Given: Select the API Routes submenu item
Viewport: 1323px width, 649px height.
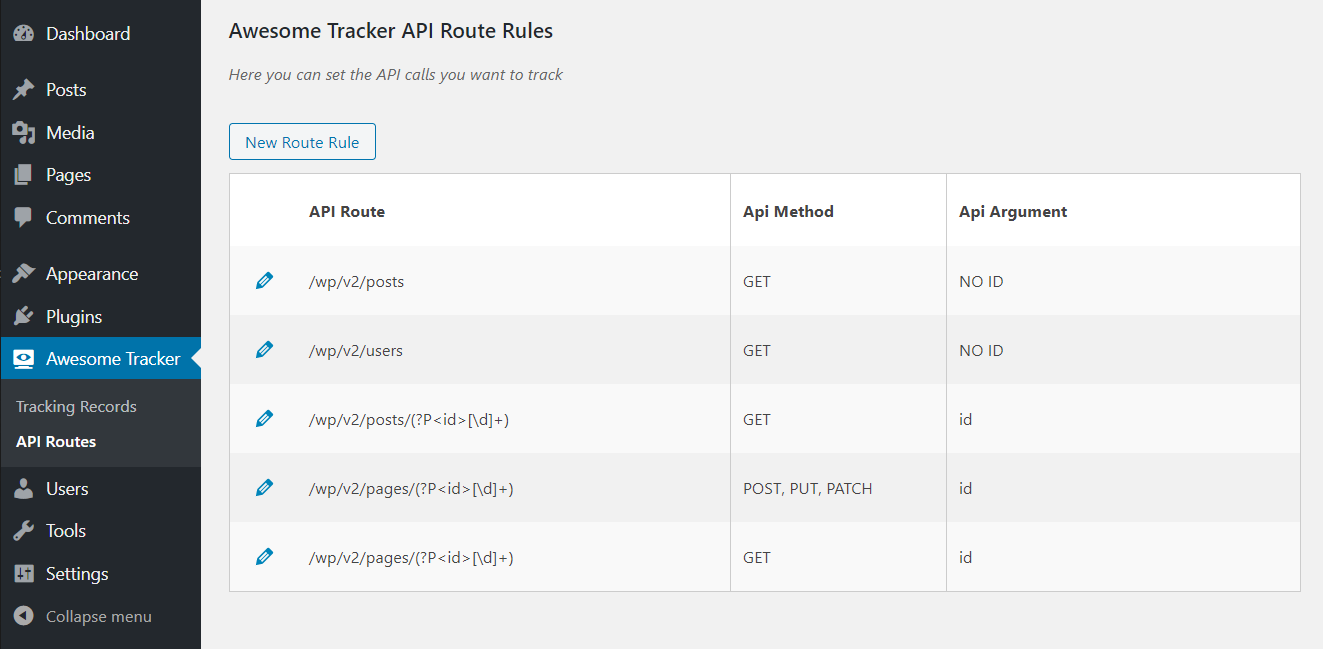Looking at the screenshot, I should click(x=56, y=442).
